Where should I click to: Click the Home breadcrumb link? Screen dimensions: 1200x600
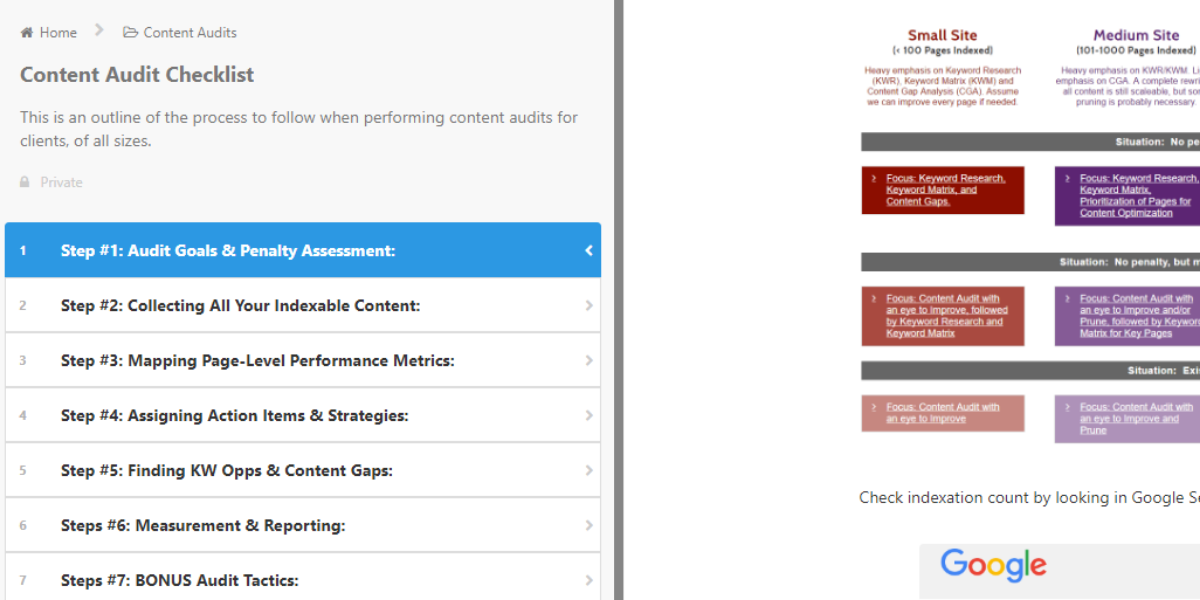pyautogui.click(x=58, y=33)
